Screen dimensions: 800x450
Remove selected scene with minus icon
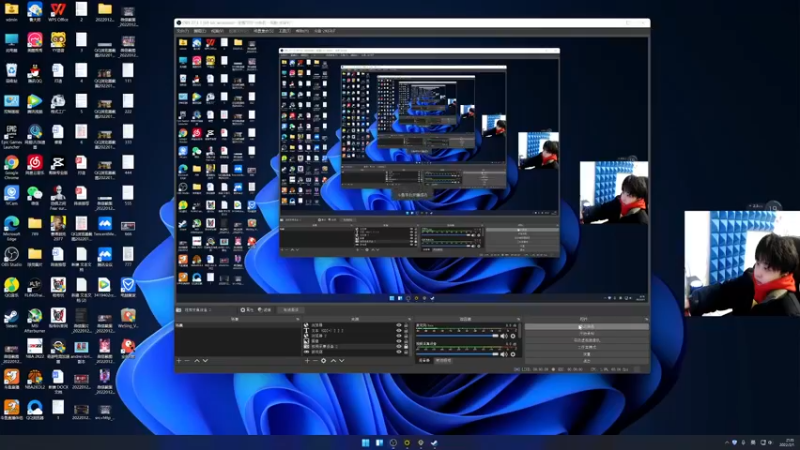click(187, 360)
